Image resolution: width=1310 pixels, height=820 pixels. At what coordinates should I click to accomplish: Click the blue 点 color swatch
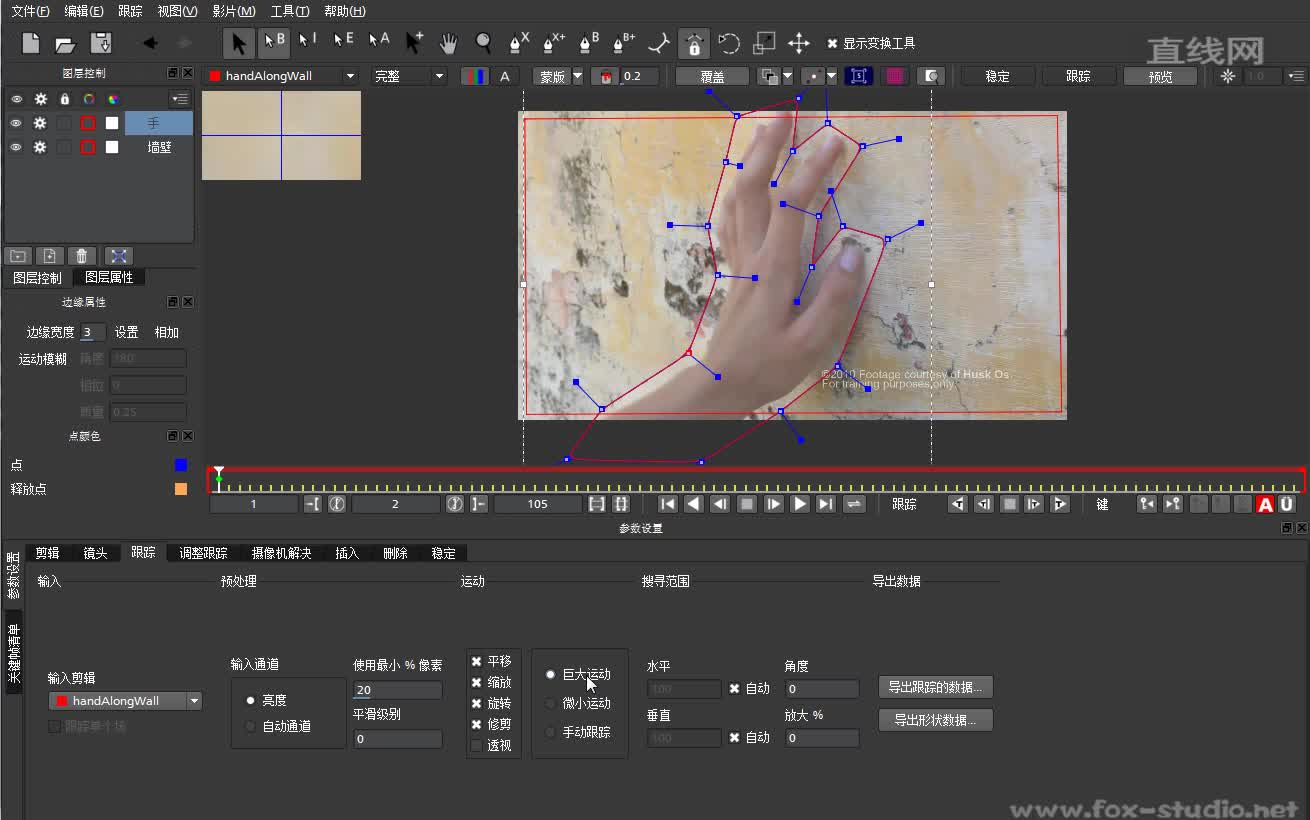click(180, 464)
